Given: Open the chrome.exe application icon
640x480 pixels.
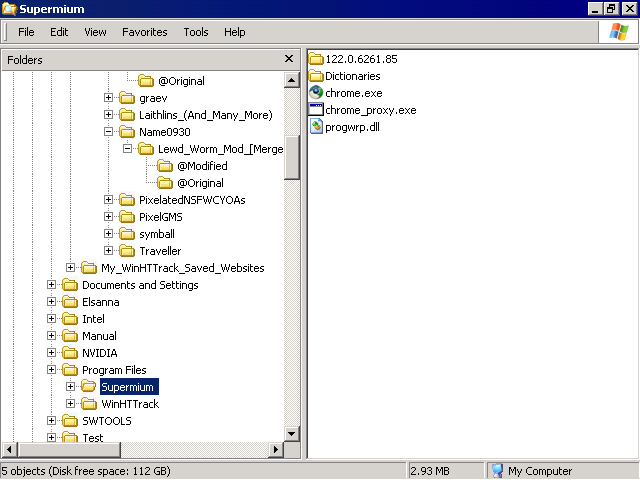Looking at the screenshot, I should point(316,93).
